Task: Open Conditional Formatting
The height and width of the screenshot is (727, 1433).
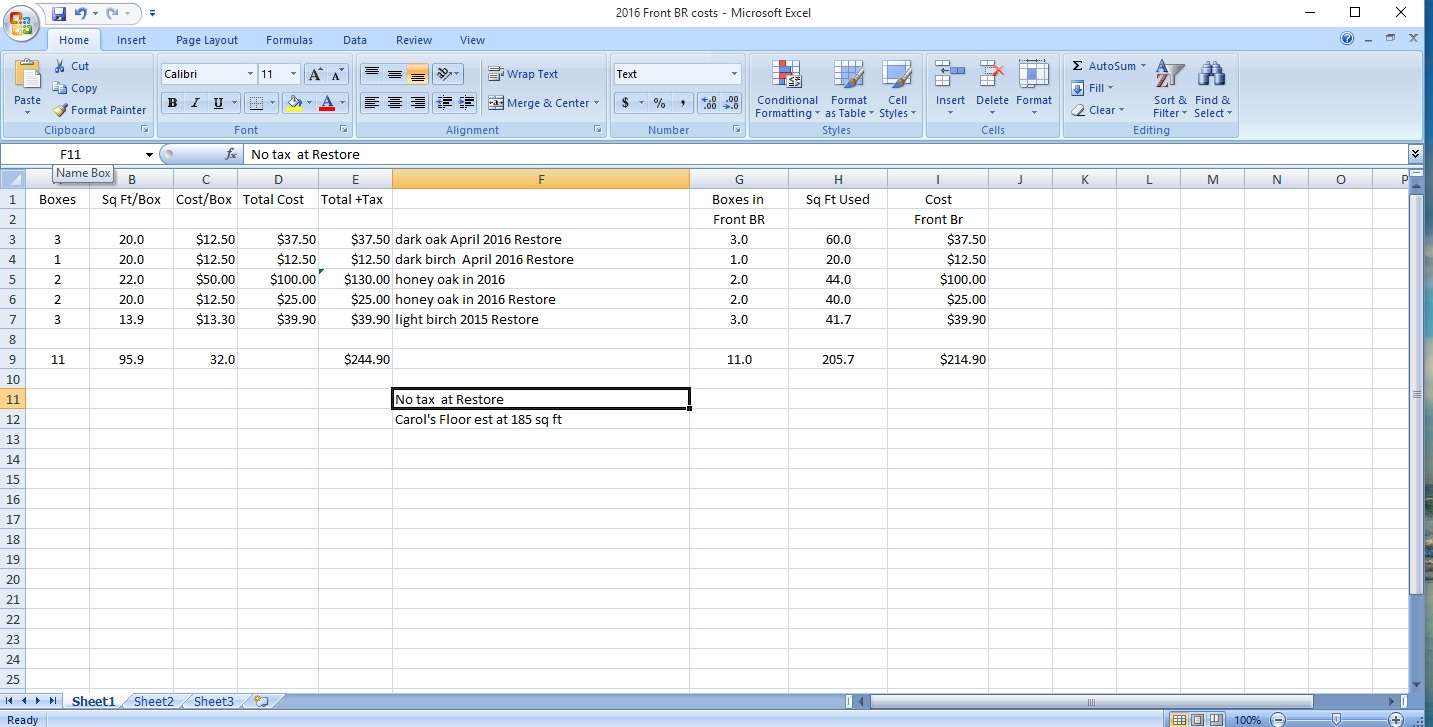Action: tap(787, 89)
